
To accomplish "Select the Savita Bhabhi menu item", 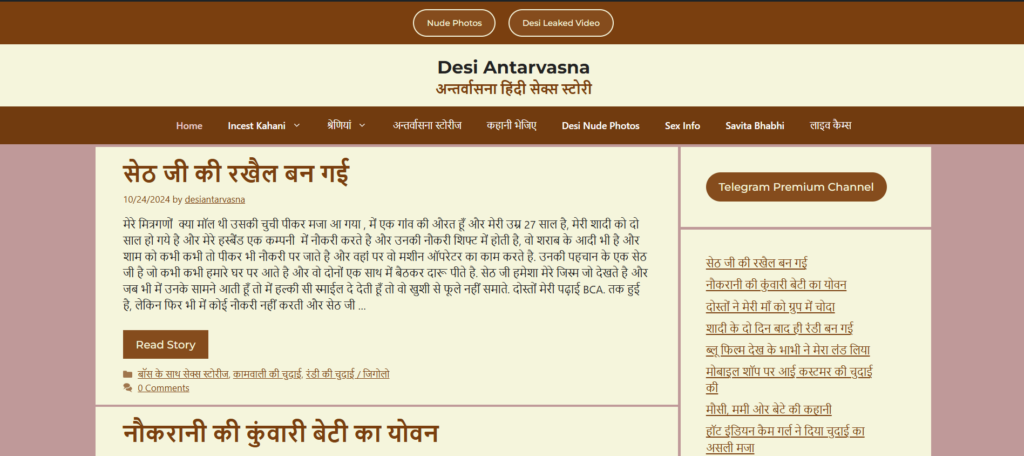I will tap(754, 126).
